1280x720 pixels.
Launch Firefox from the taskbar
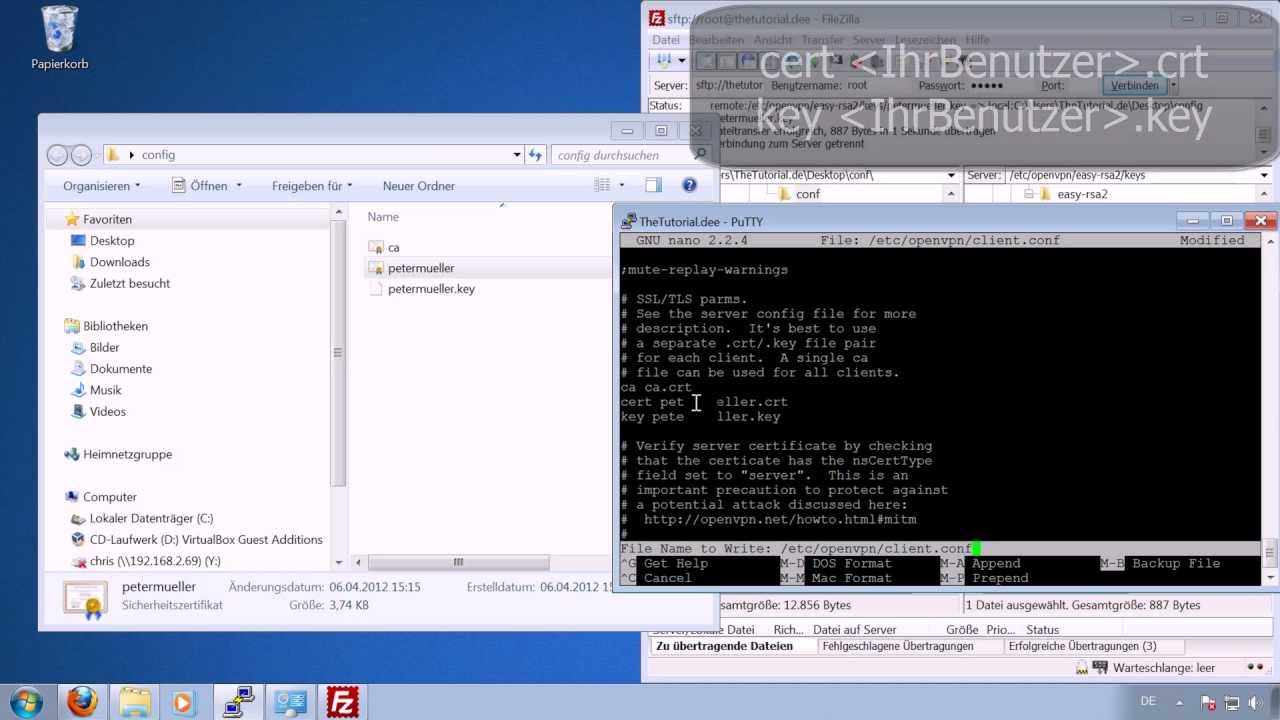pyautogui.click(x=82, y=702)
